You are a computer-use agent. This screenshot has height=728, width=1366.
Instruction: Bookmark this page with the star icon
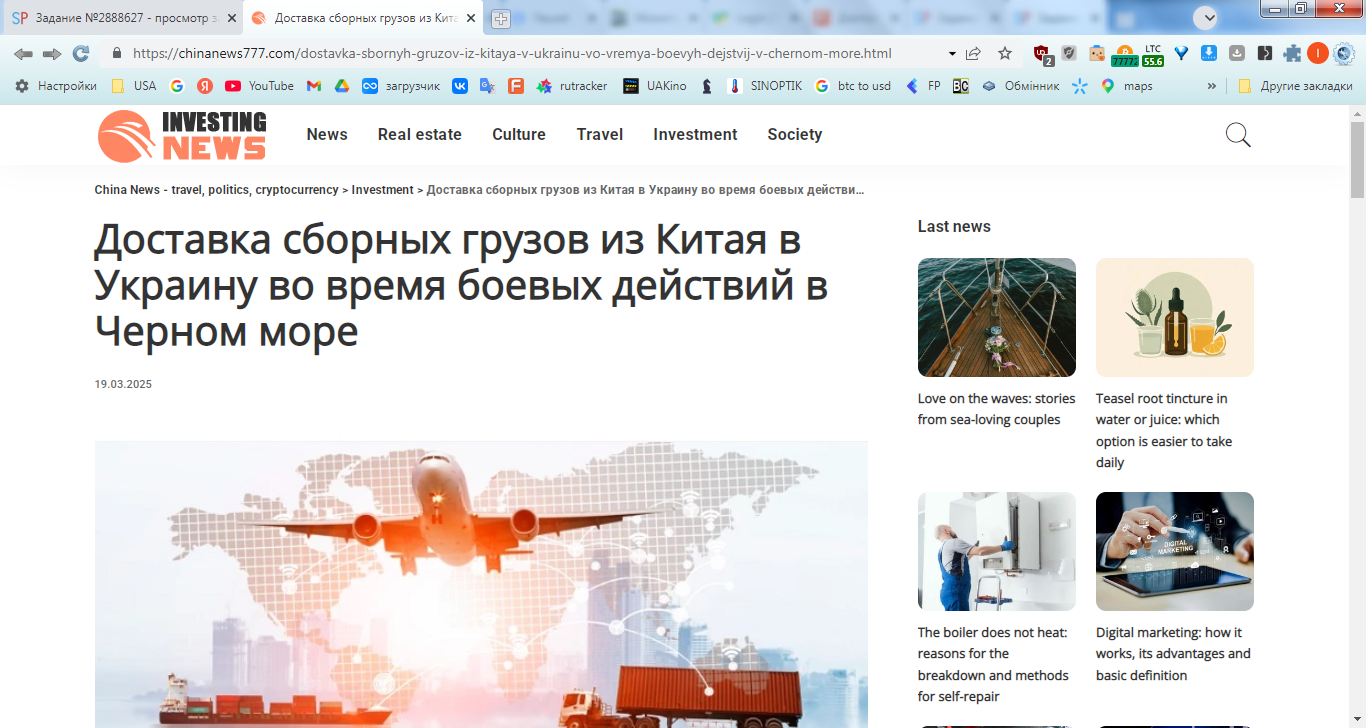(1005, 54)
